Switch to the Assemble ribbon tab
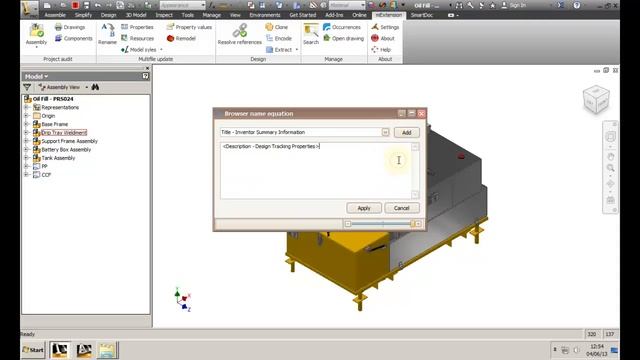The width and height of the screenshot is (640, 360). (x=55, y=15)
